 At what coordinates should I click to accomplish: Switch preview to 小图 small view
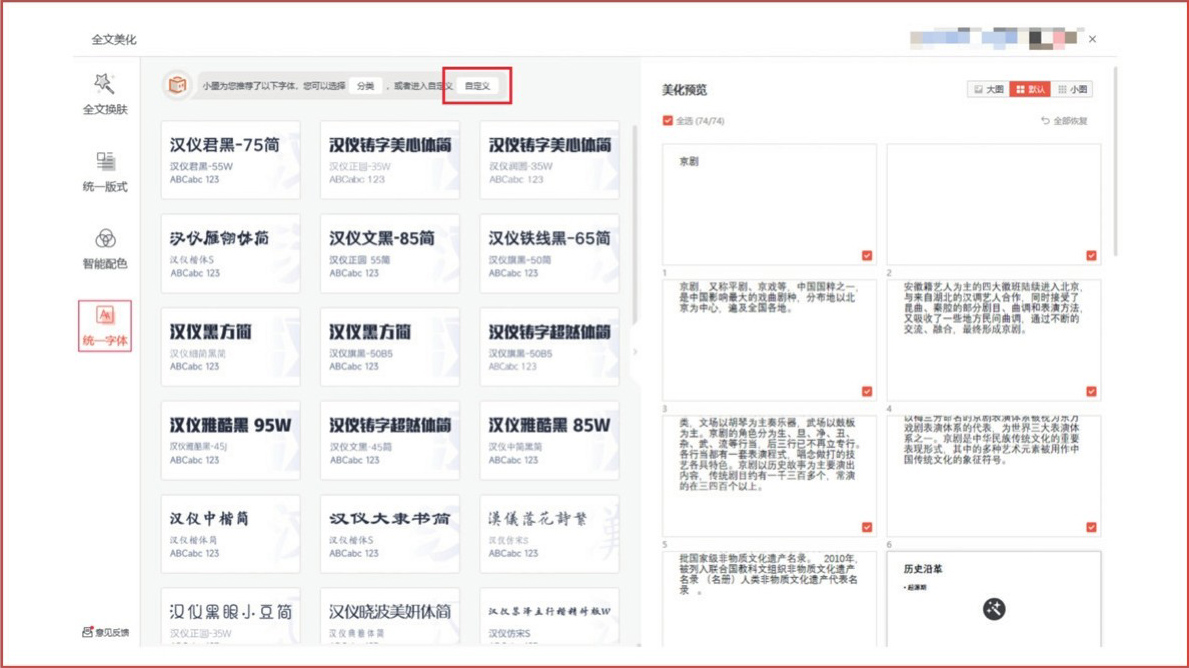[x=1072, y=89]
